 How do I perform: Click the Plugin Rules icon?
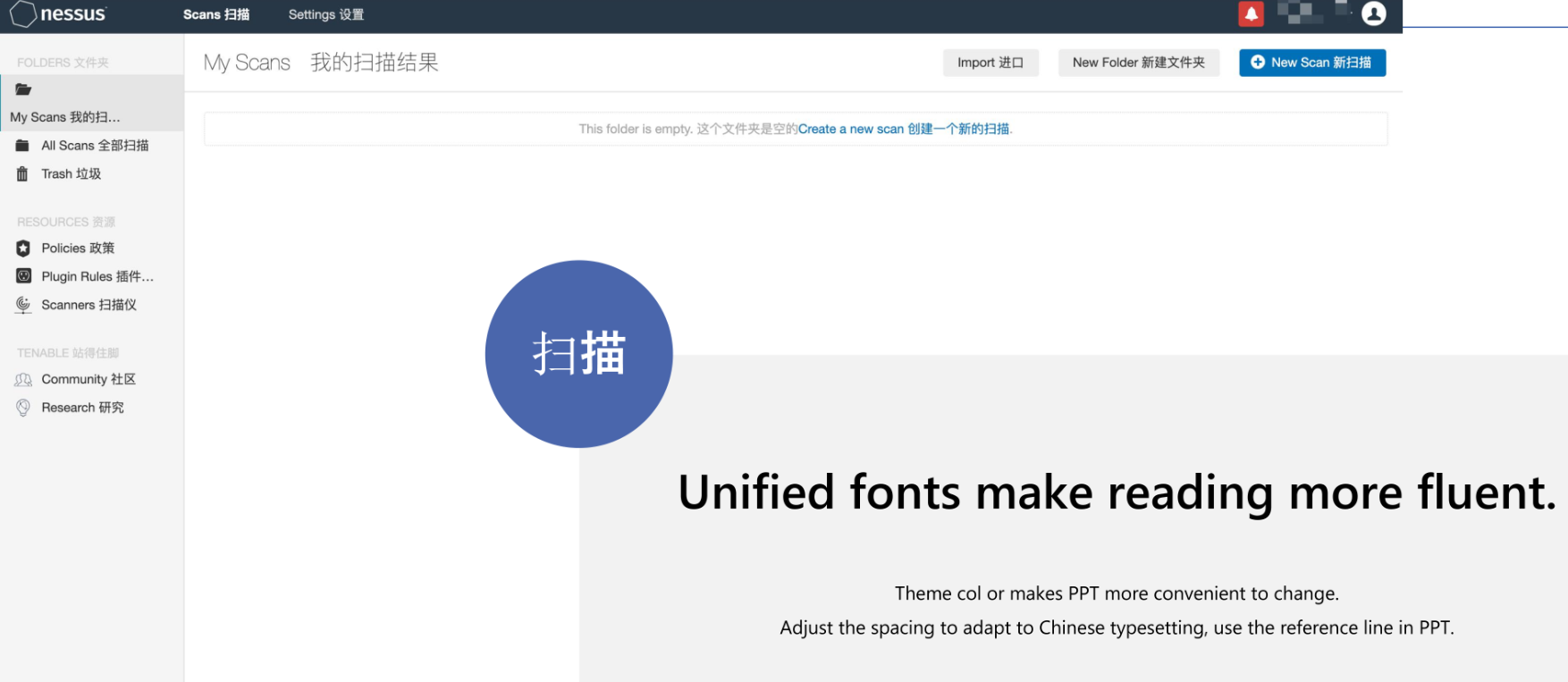click(23, 276)
